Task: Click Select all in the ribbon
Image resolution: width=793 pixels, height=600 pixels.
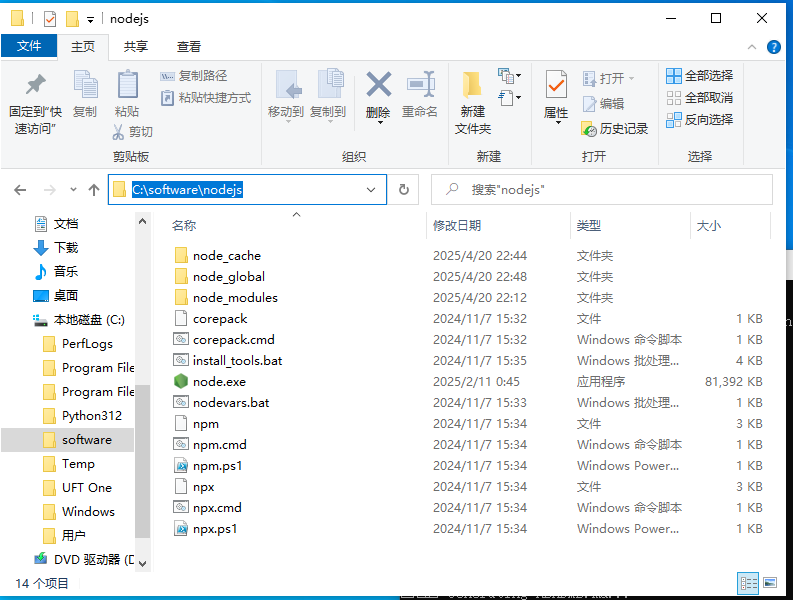Action: click(699, 76)
